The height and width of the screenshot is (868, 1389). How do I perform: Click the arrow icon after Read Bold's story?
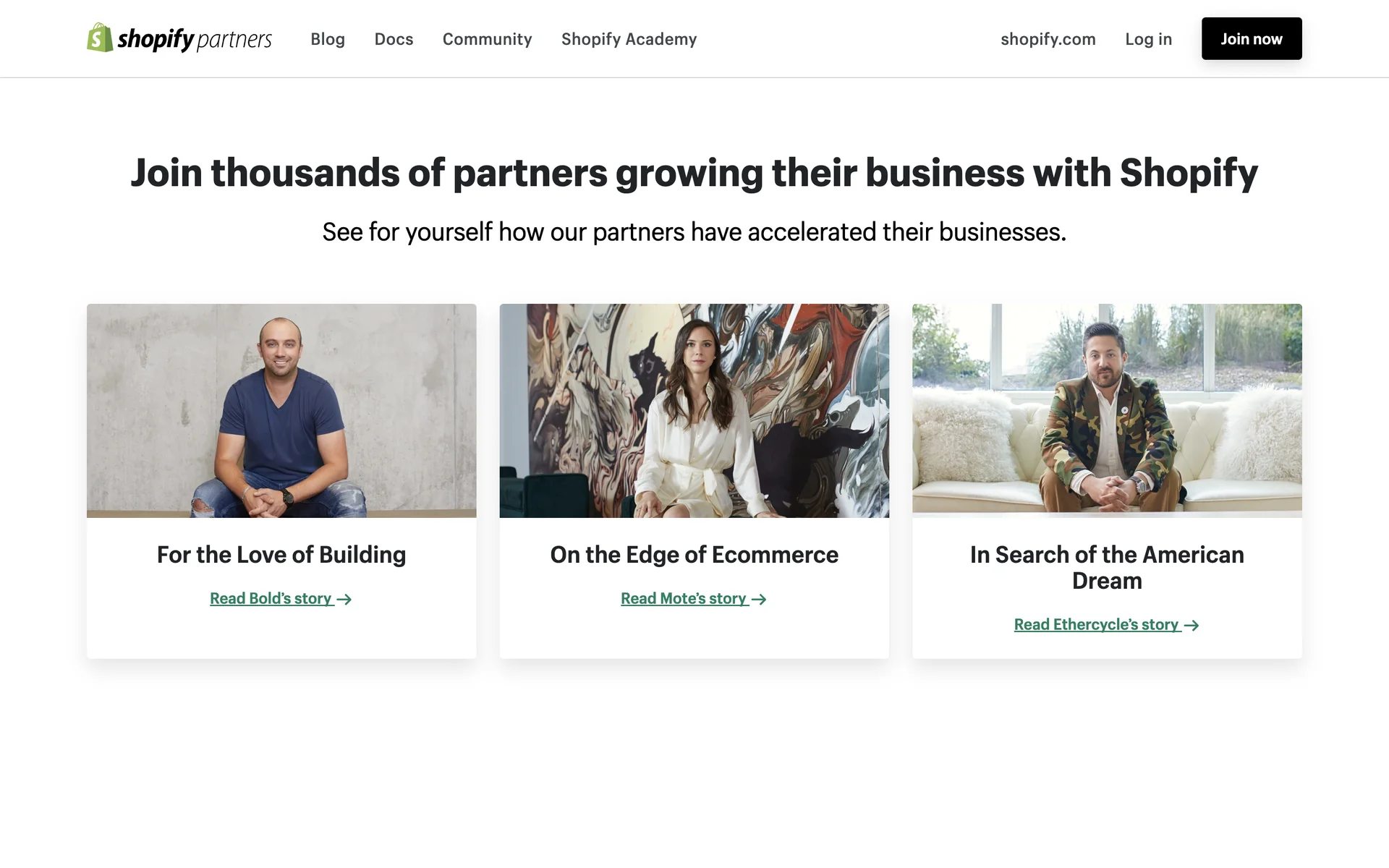tap(344, 600)
